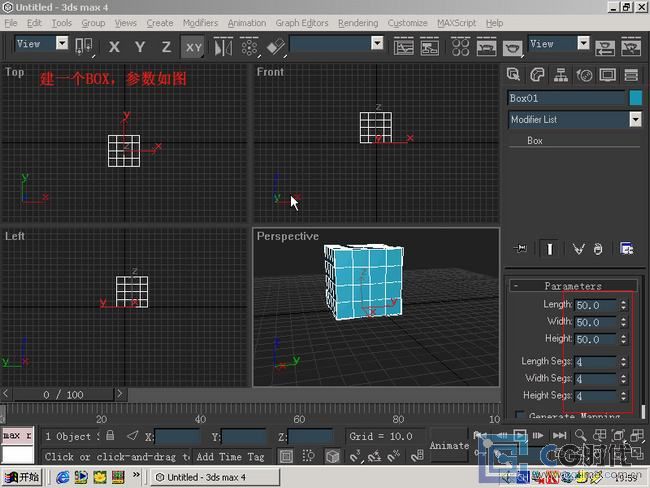Open the named selection sets dropdown

[x=377, y=43]
